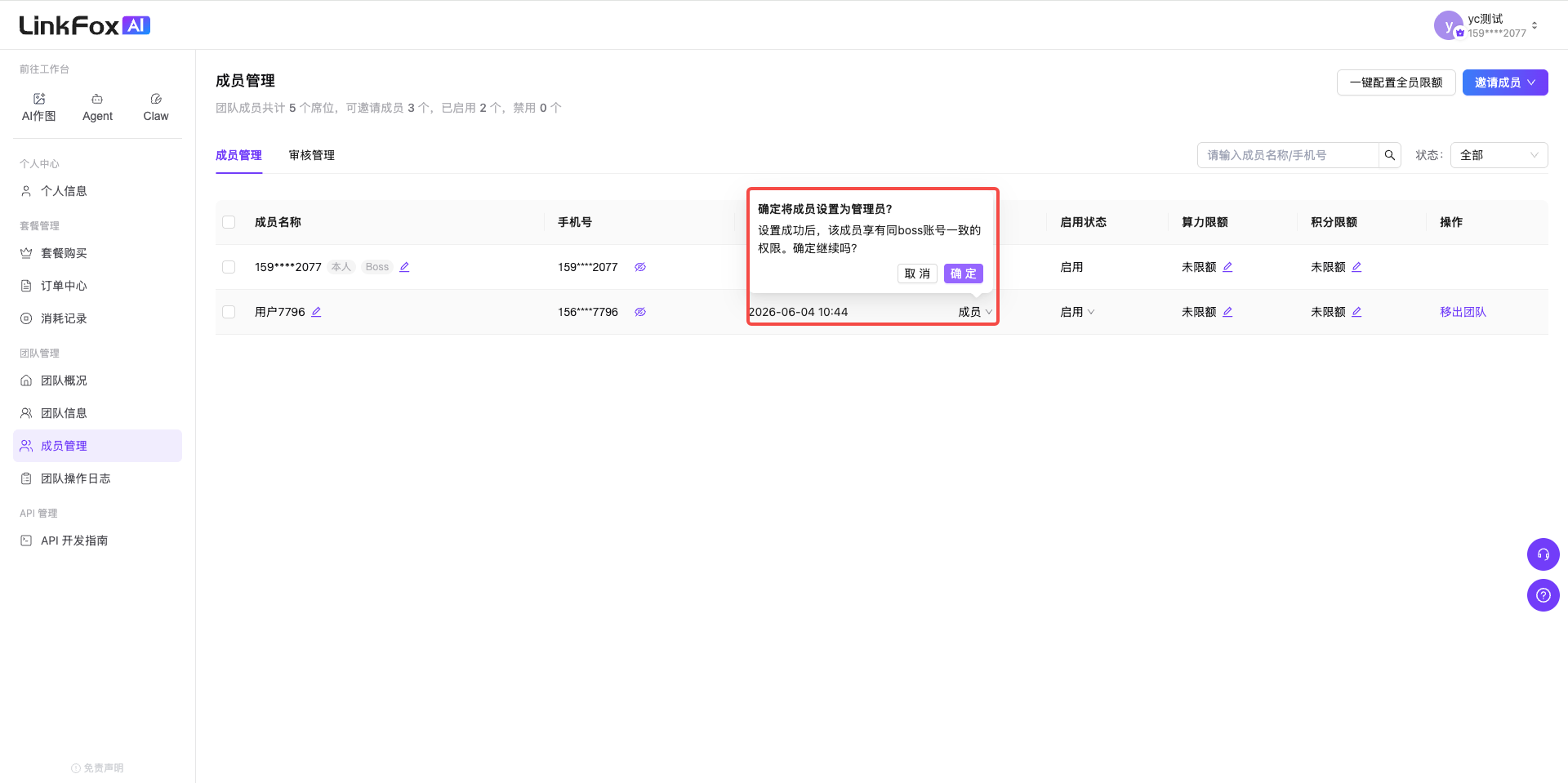This screenshot has height=783, width=1568.
Task: Edit 算力限额 for 159****2077 row
Action: [1227, 267]
